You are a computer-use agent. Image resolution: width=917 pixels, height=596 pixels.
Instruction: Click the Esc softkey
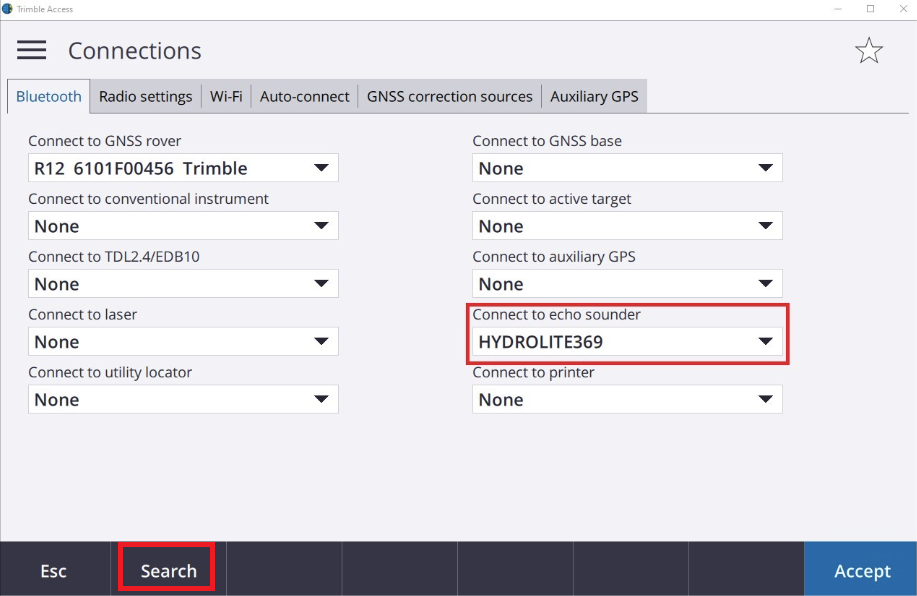tap(54, 570)
